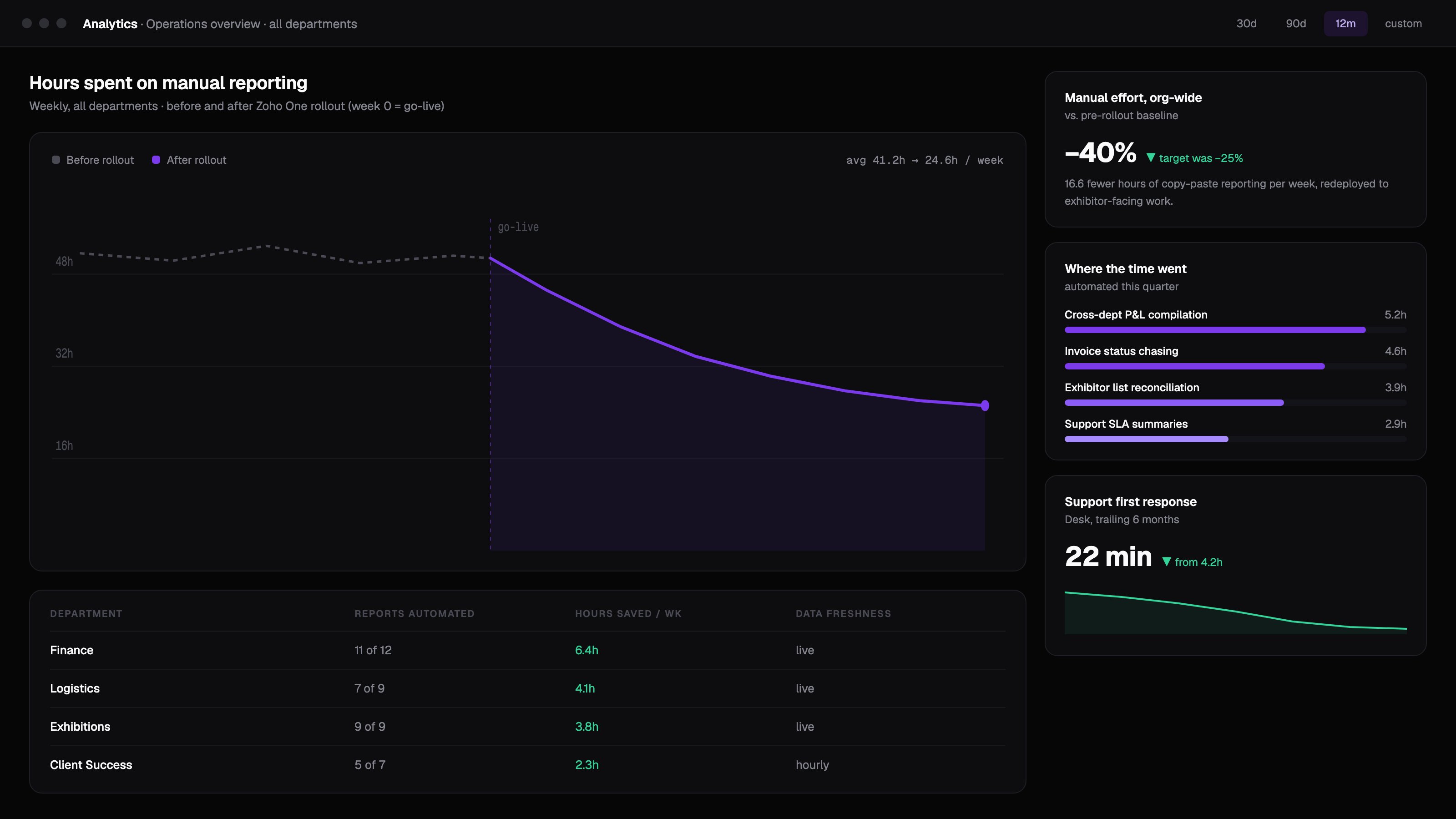
Task: Click the green down triangle beside target was −25%
Action: [x=1150, y=158]
